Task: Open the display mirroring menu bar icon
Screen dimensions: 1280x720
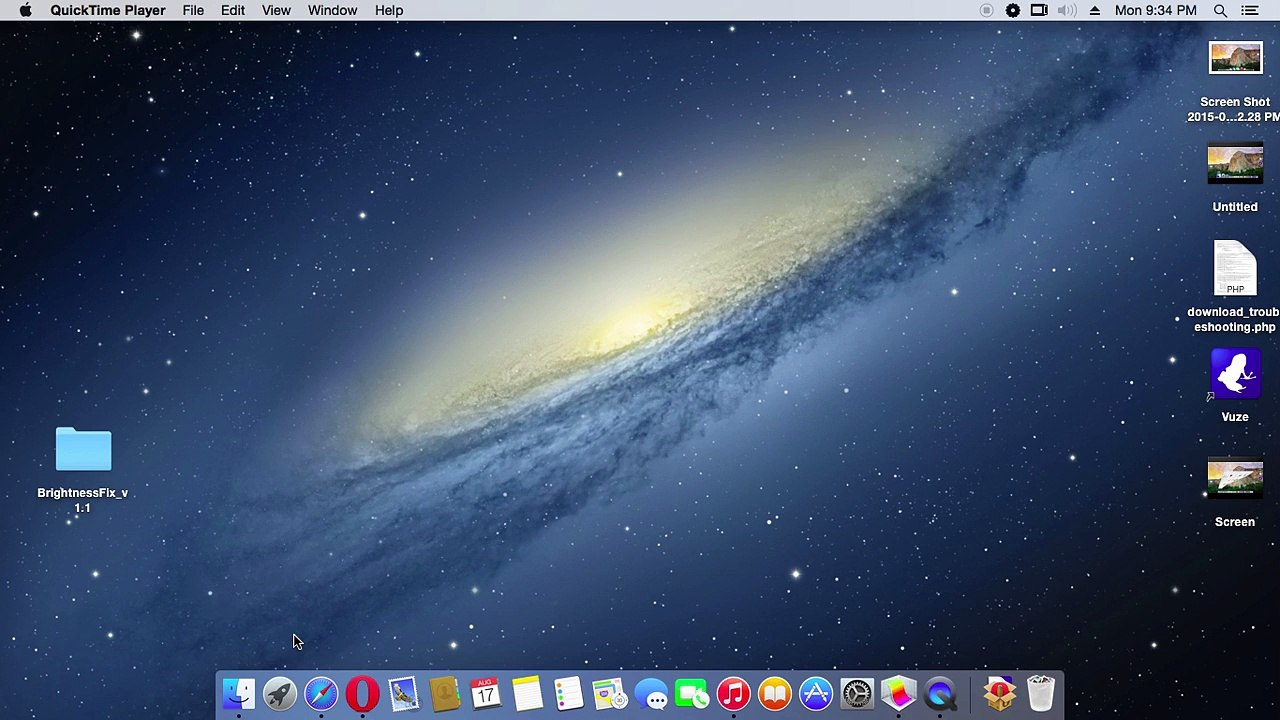Action: (1039, 10)
